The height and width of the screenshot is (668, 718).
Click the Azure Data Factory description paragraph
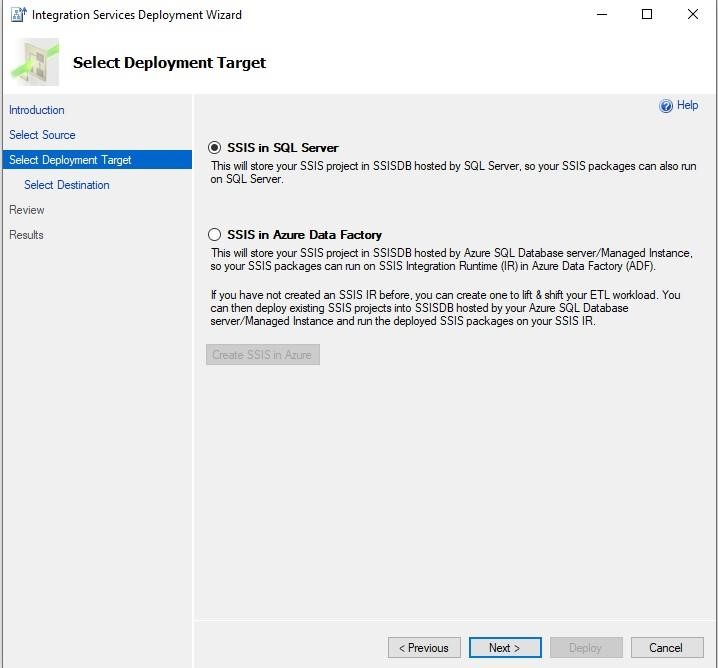451,260
